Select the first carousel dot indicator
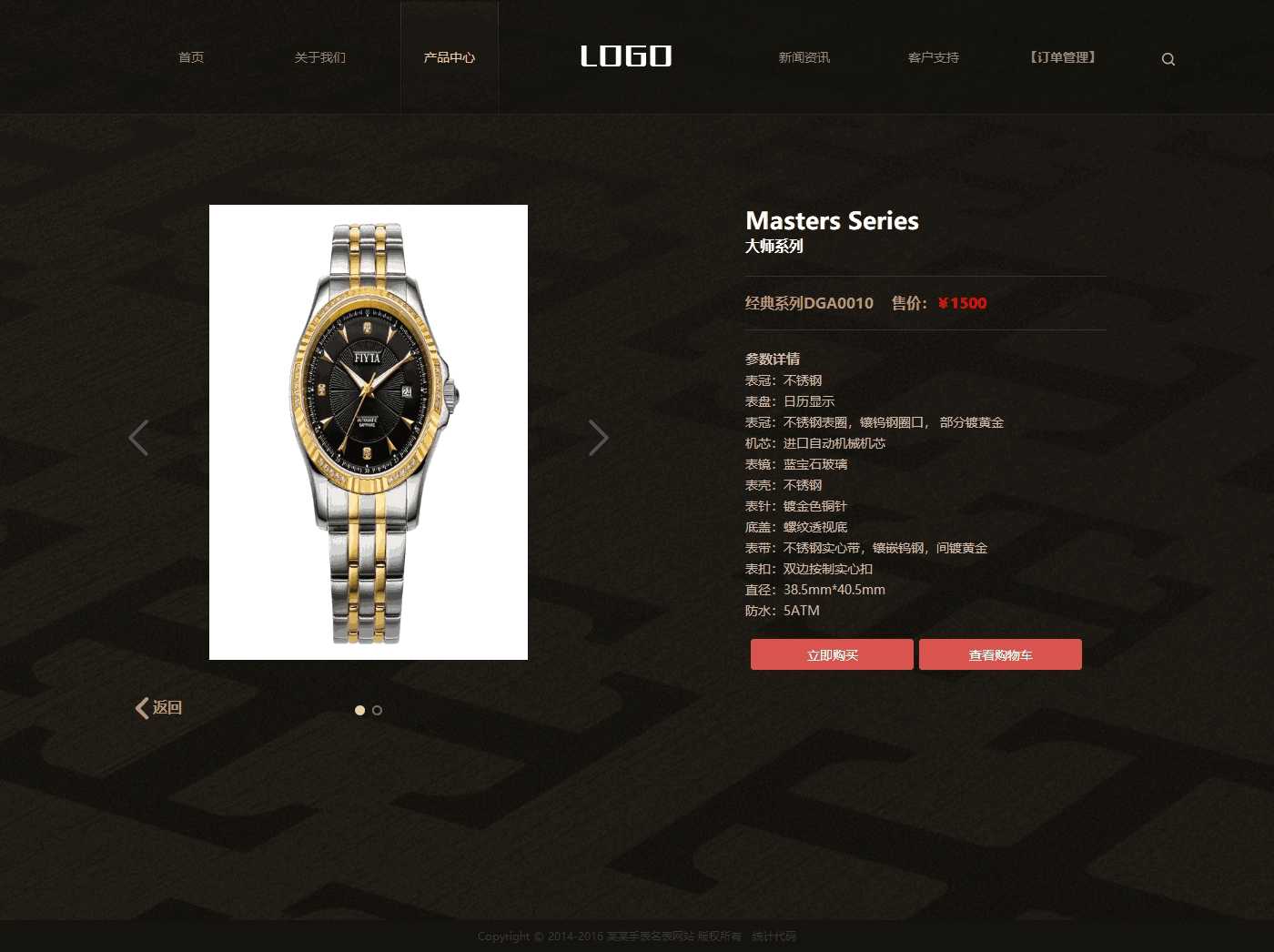This screenshot has height=952, width=1274. [x=359, y=710]
